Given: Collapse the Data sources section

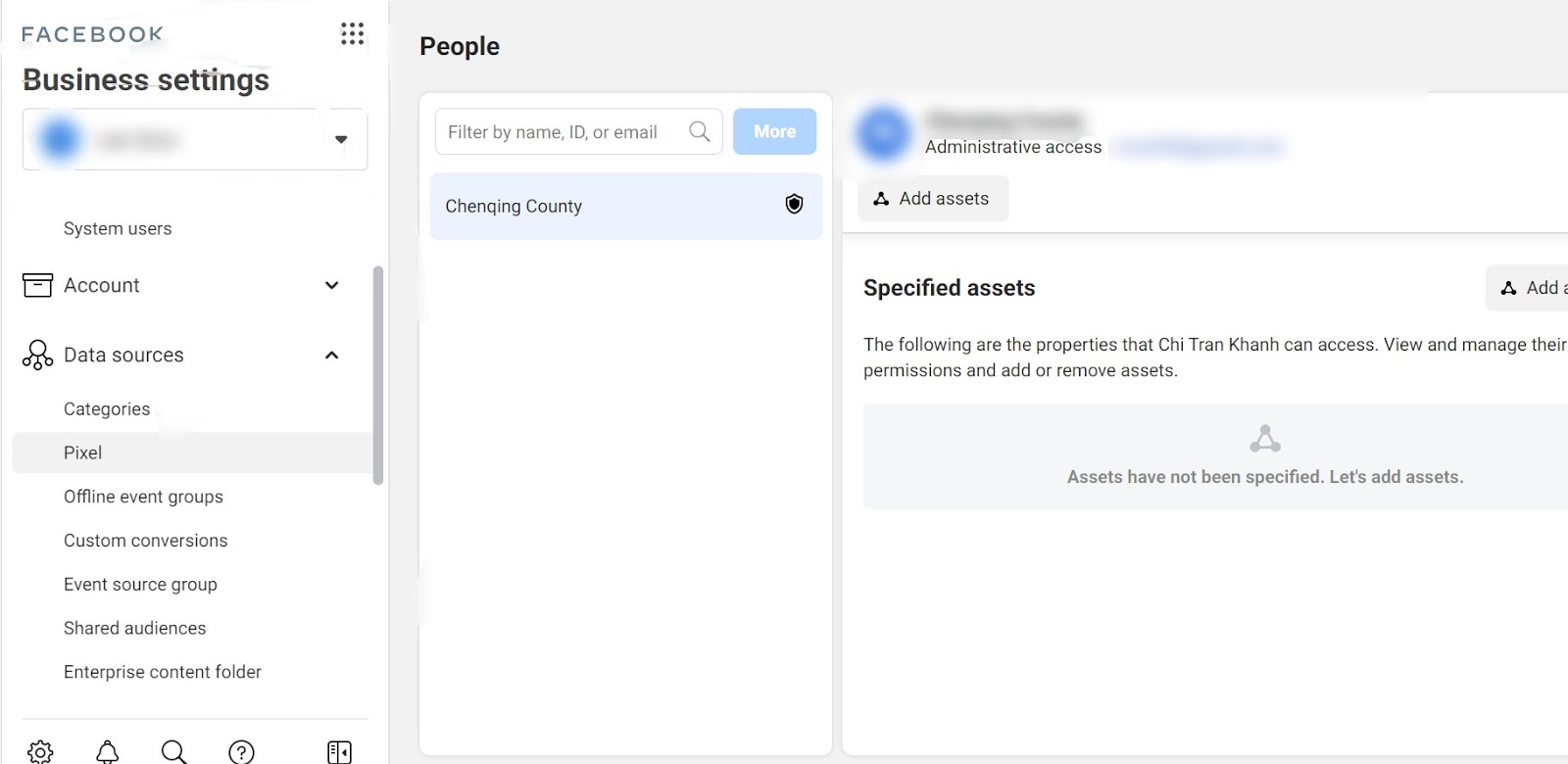Looking at the screenshot, I should 331,355.
